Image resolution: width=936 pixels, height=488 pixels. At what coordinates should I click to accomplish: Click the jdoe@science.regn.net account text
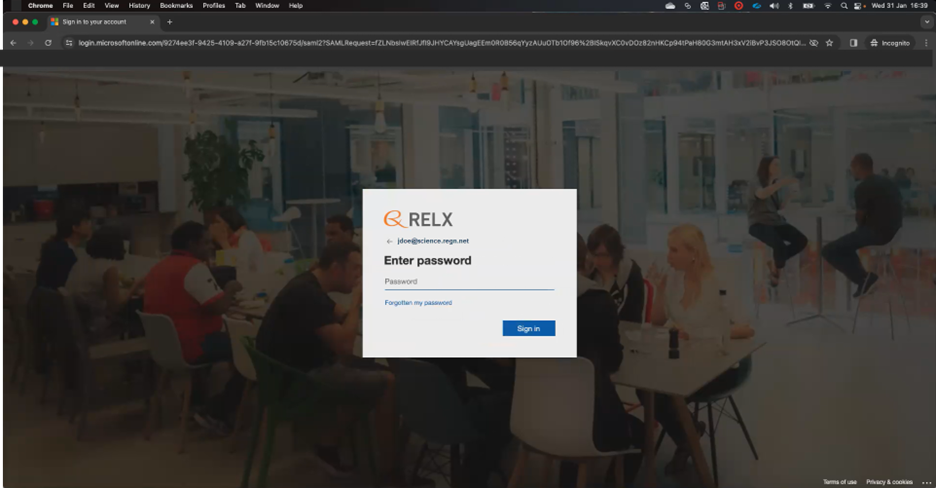433,241
